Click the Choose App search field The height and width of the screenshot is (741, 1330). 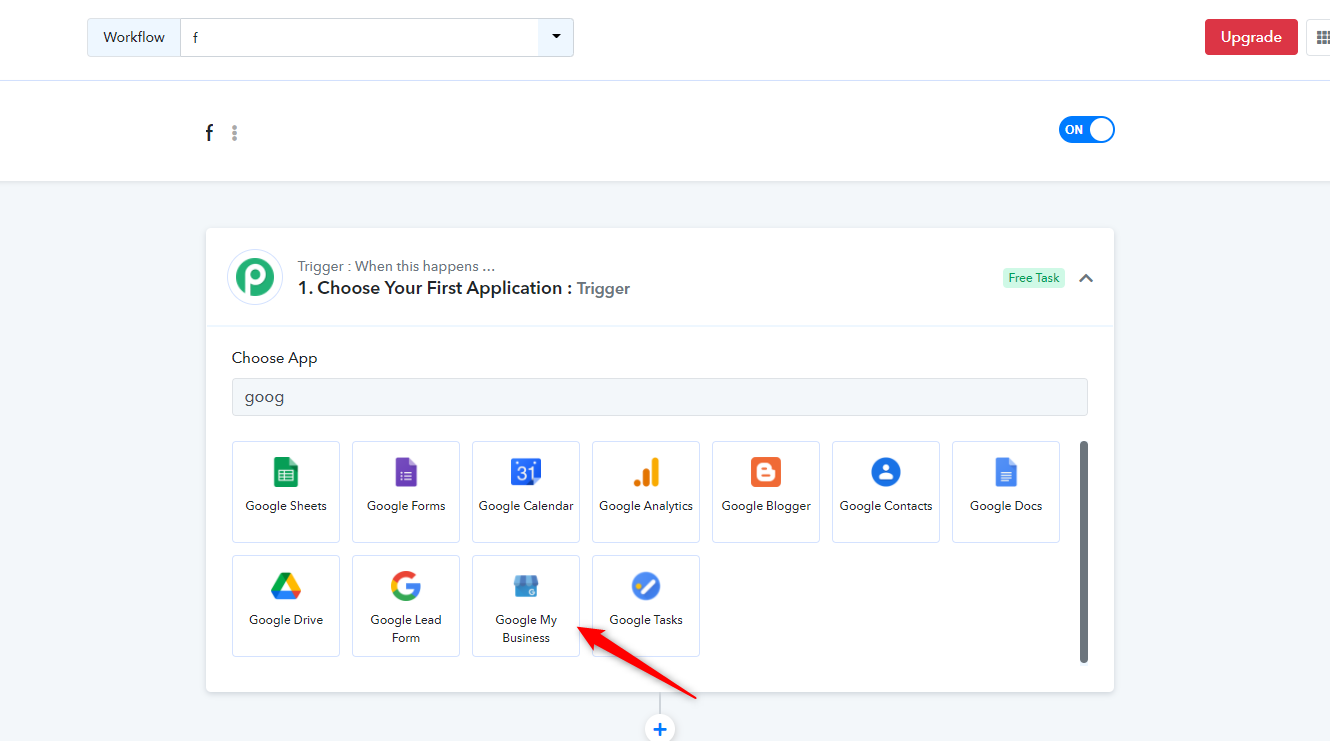[660, 397]
